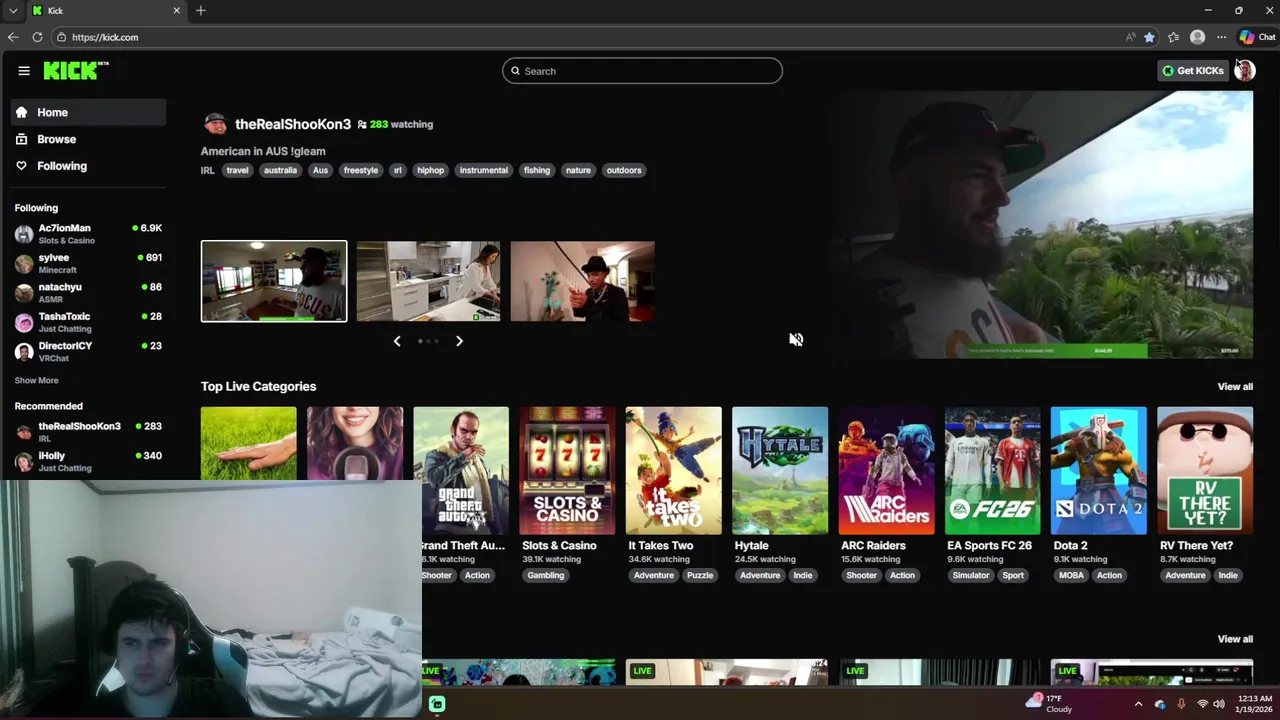Open DirectorICY channel in Following list
This screenshot has width=1280, height=720.
click(88, 351)
